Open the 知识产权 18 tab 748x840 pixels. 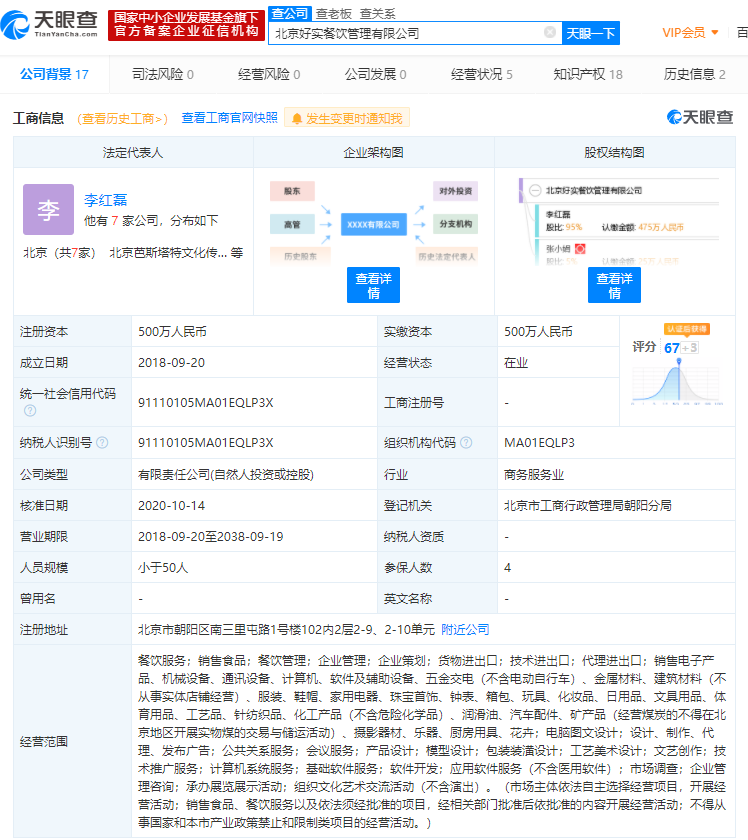pyautogui.click(x=588, y=74)
